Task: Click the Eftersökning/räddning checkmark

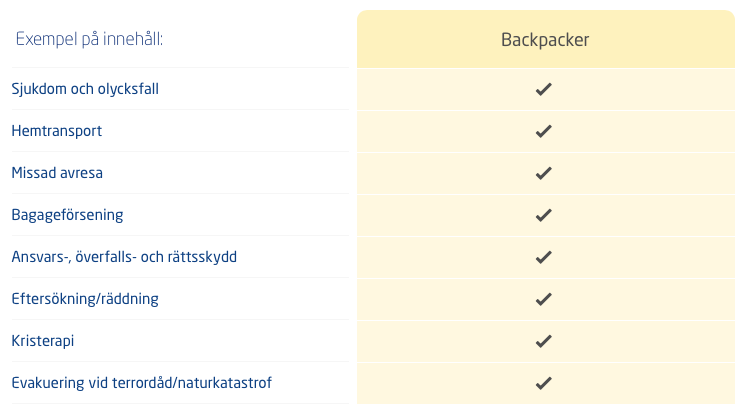Action: [x=543, y=299]
